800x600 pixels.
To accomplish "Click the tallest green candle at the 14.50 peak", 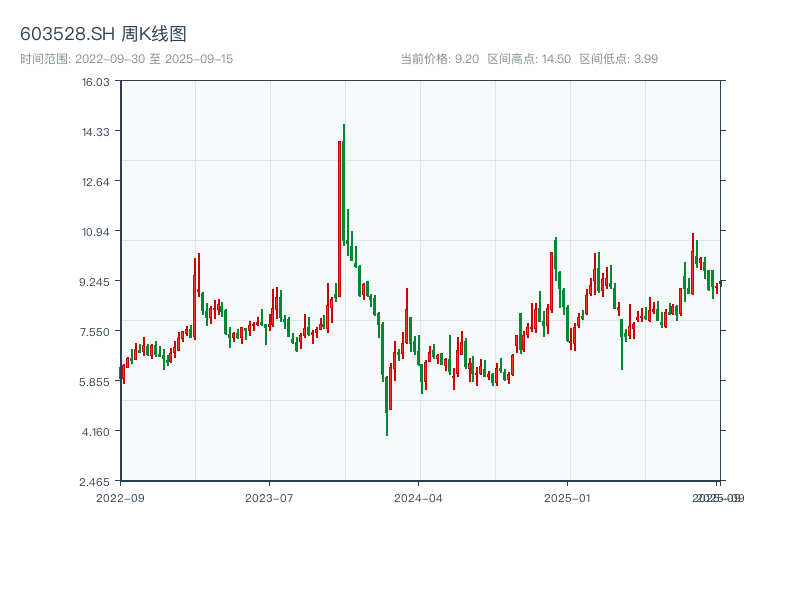I will pos(344,184).
